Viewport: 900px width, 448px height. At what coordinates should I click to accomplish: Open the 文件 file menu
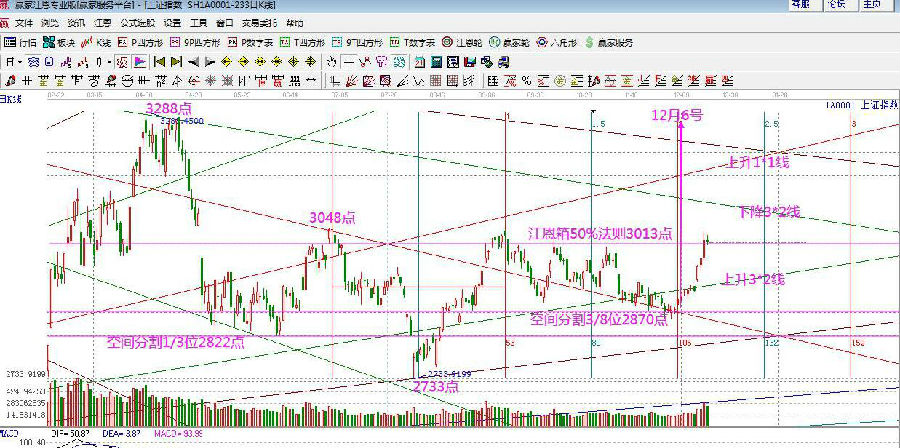(x=23, y=22)
